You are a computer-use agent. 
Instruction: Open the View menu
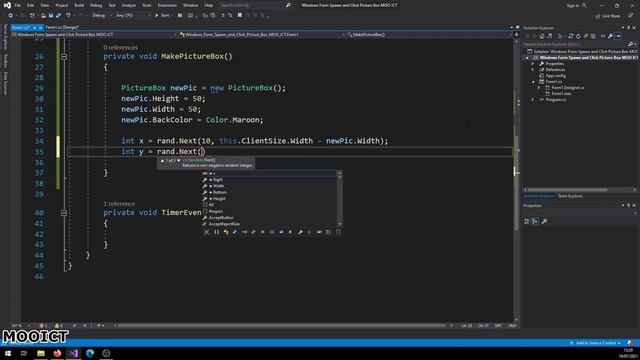[x=44, y=5]
